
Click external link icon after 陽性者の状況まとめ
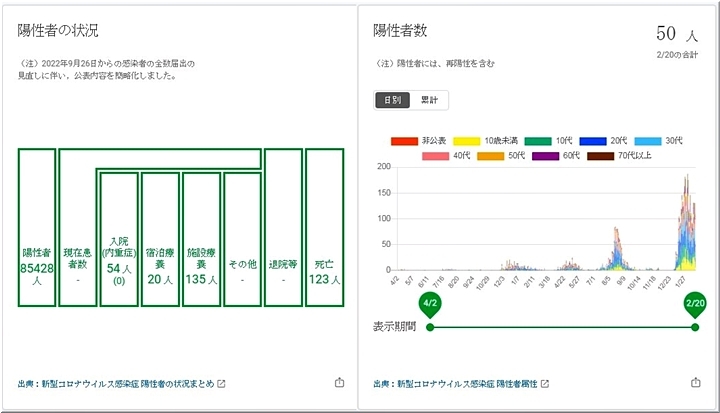(222, 383)
